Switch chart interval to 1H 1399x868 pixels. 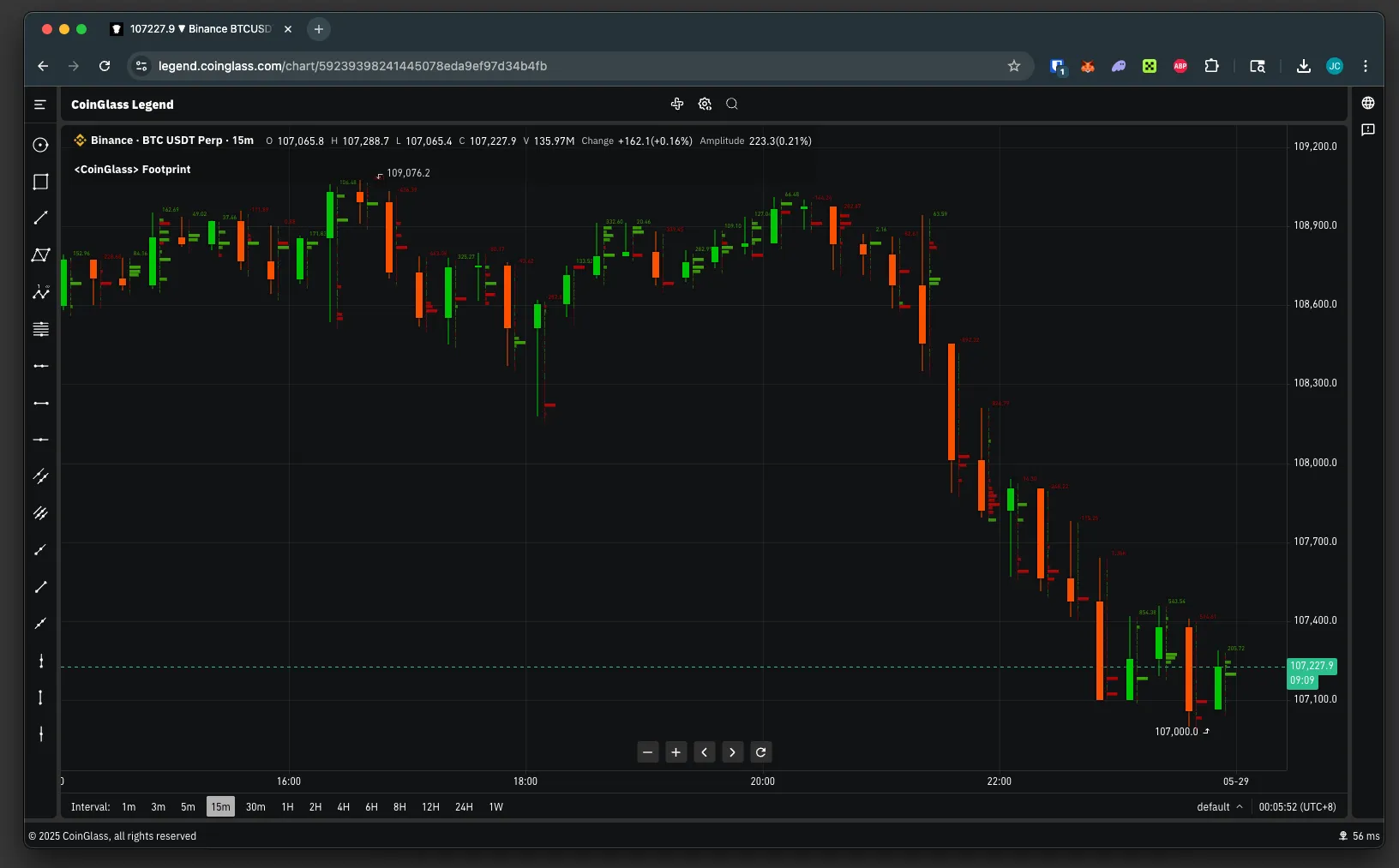[x=287, y=807]
